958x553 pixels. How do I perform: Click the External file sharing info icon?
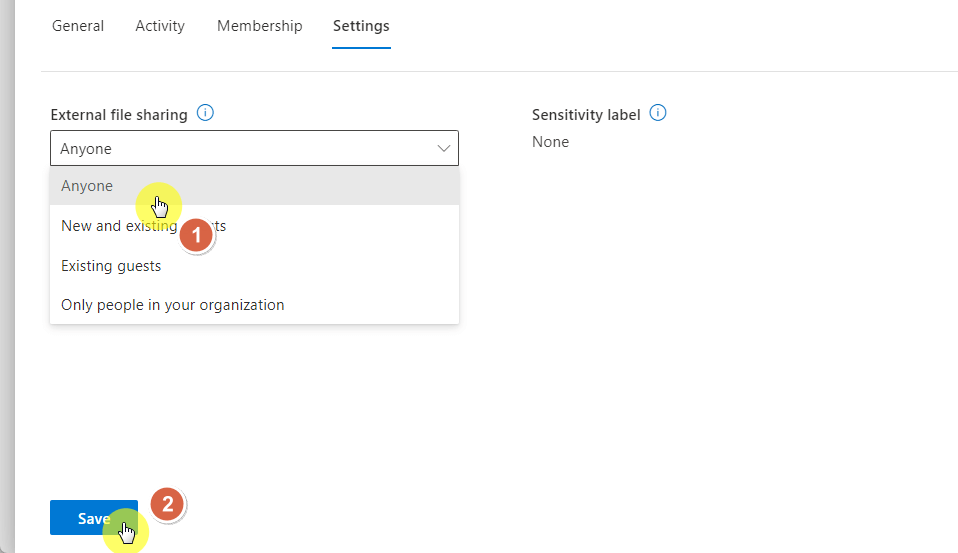click(x=205, y=113)
